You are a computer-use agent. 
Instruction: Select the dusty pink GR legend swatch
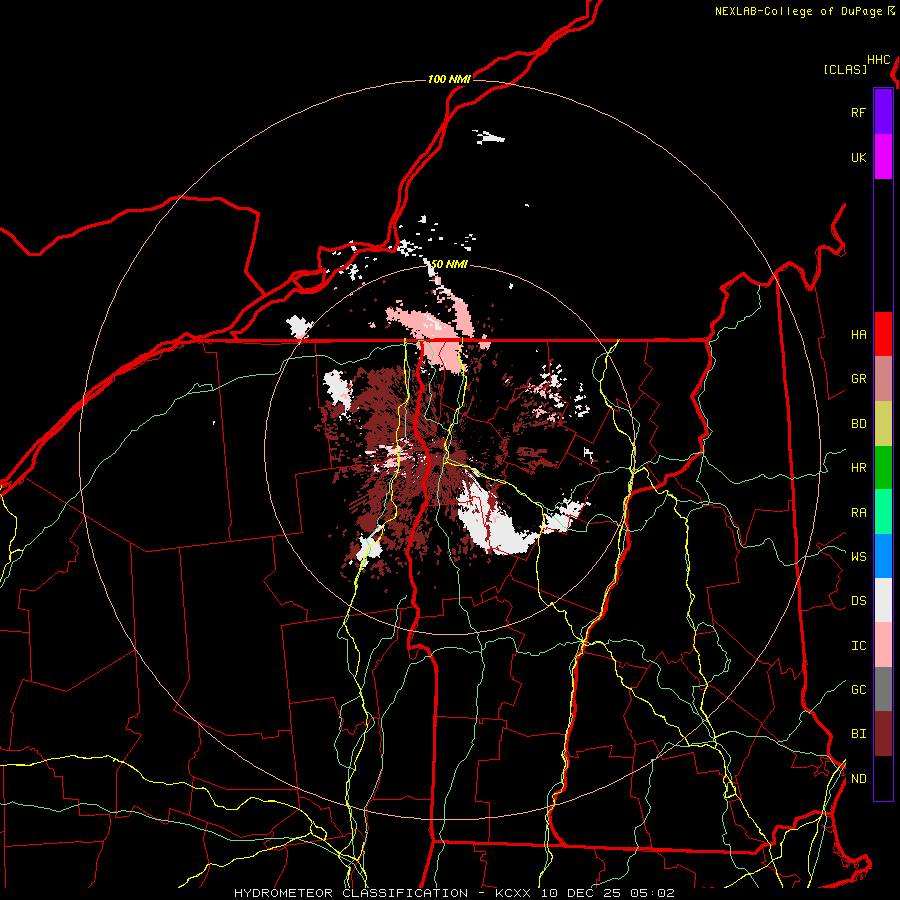883,379
